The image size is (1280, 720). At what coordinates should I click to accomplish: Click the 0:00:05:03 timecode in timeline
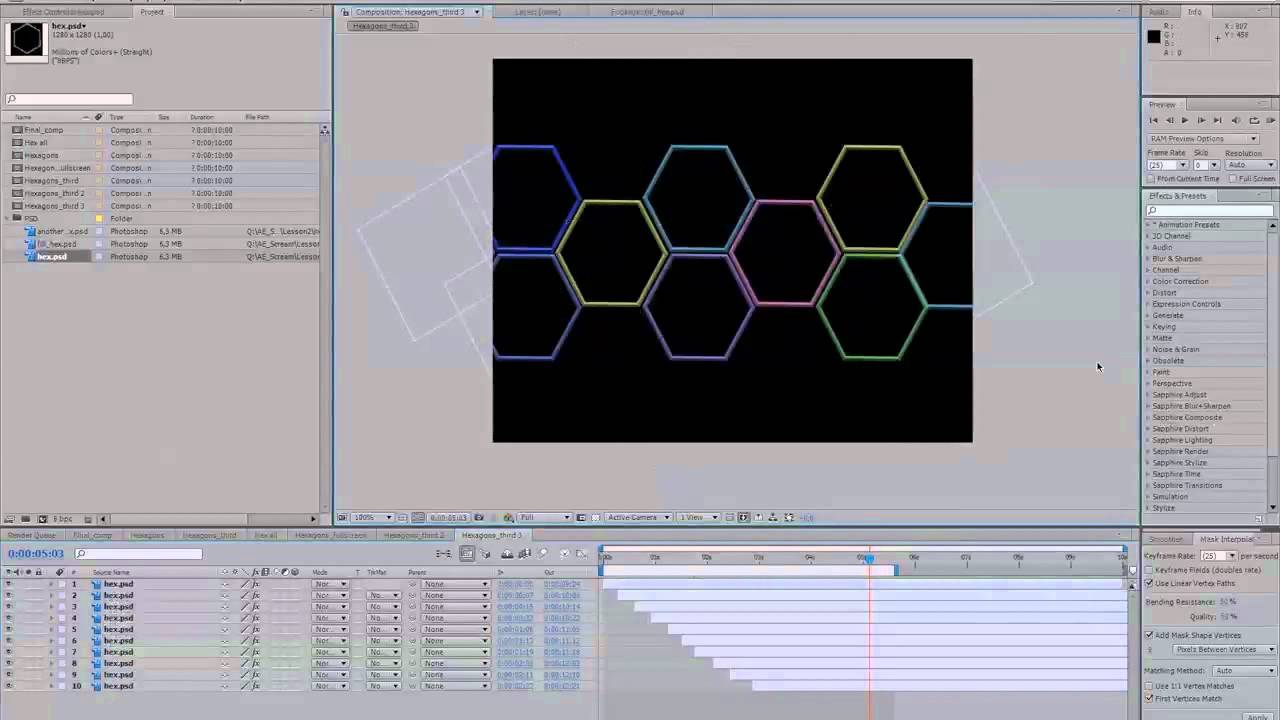pyautogui.click(x=35, y=554)
